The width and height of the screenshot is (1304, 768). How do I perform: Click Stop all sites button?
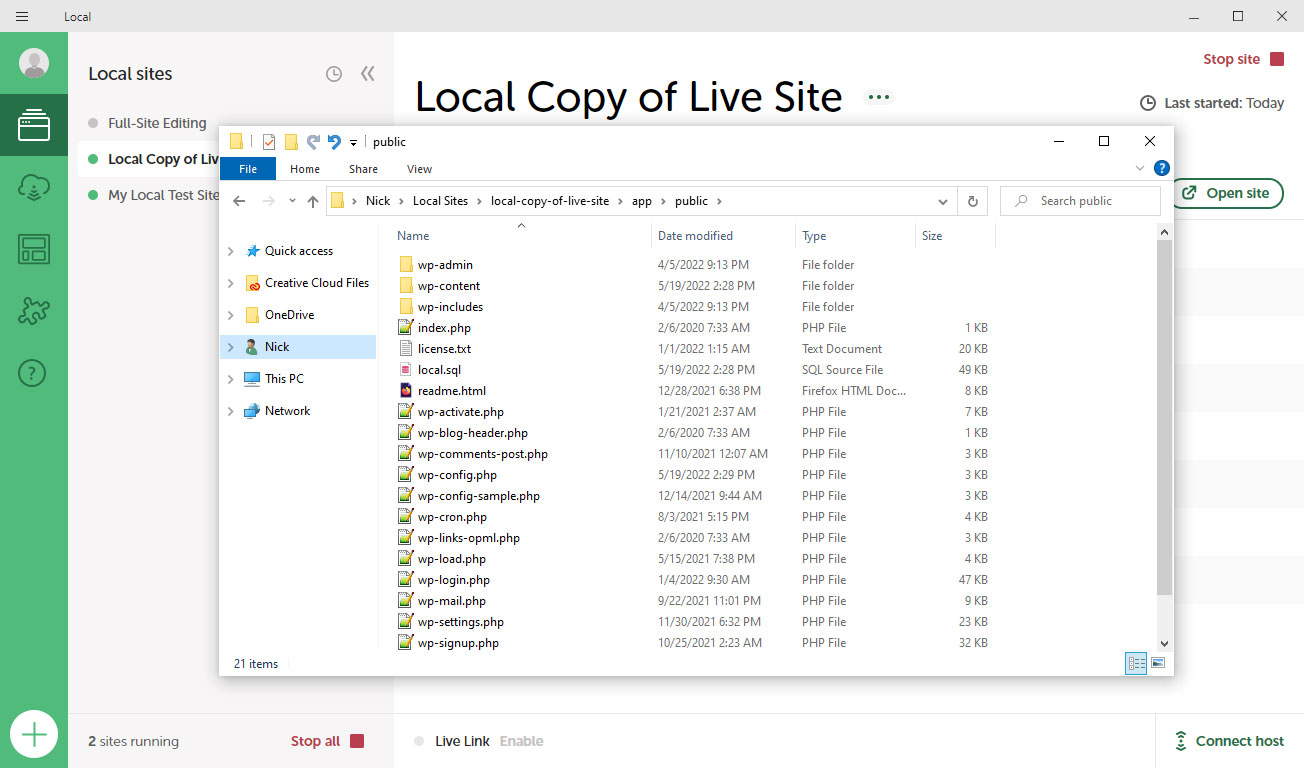click(327, 741)
